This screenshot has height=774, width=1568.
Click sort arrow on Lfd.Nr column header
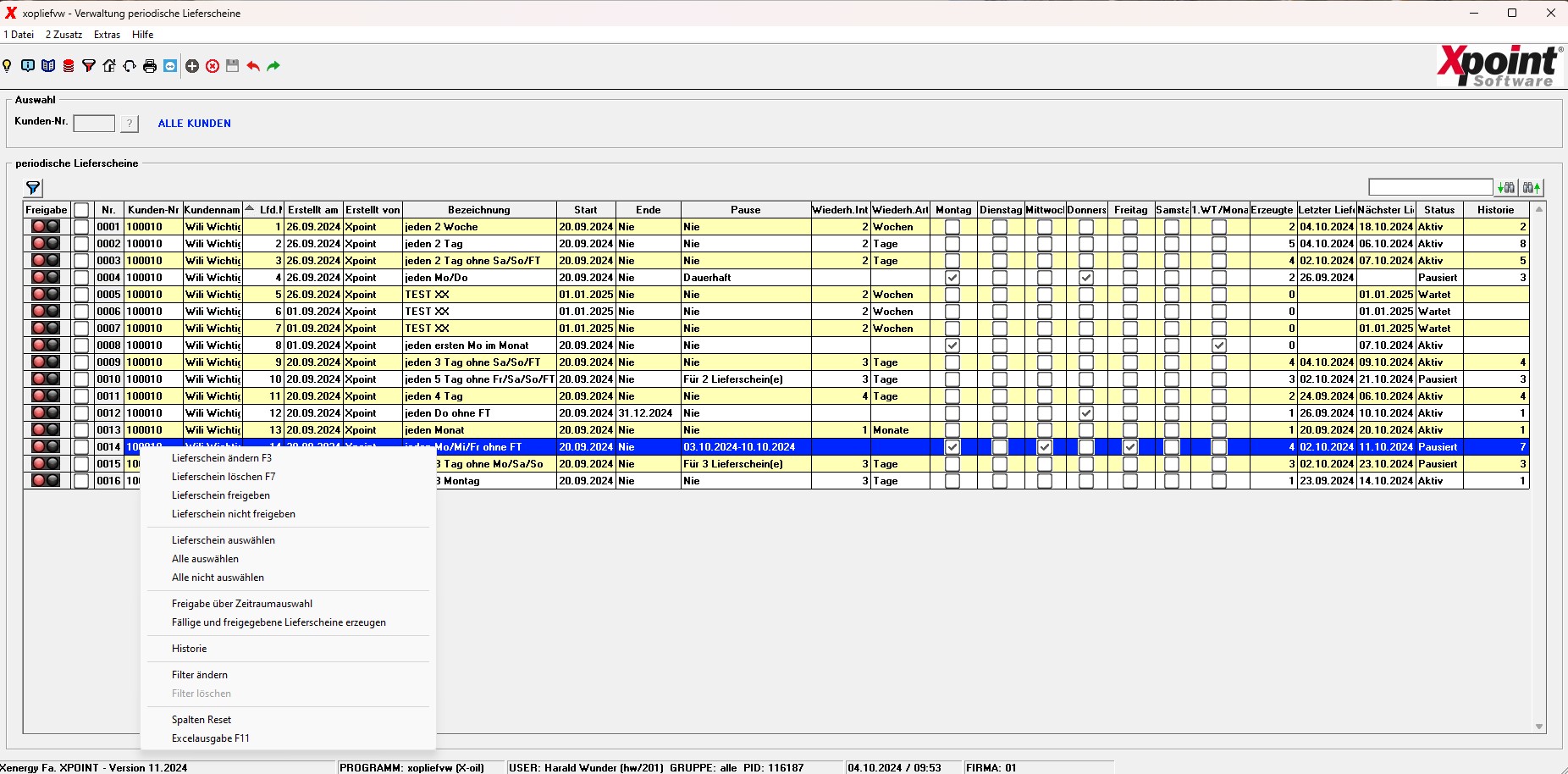click(x=250, y=208)
